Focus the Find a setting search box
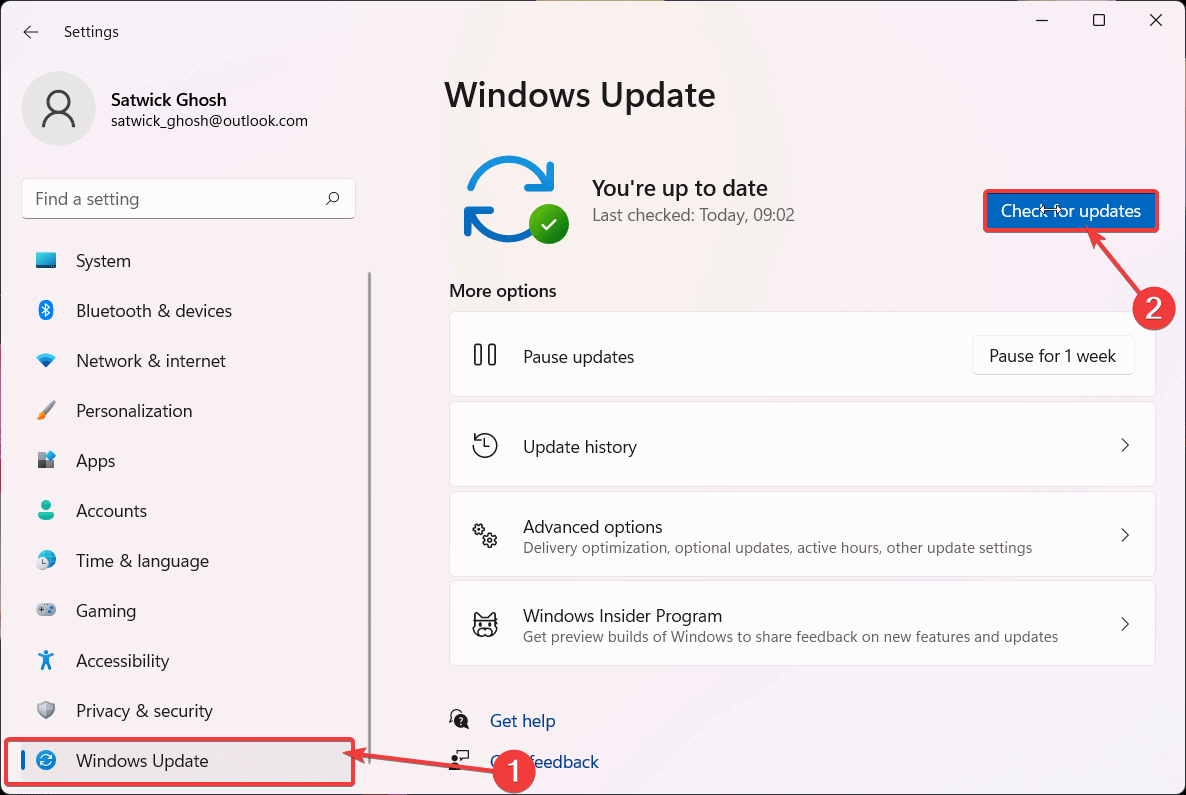 pyautogui.click(x=188, y=199)
